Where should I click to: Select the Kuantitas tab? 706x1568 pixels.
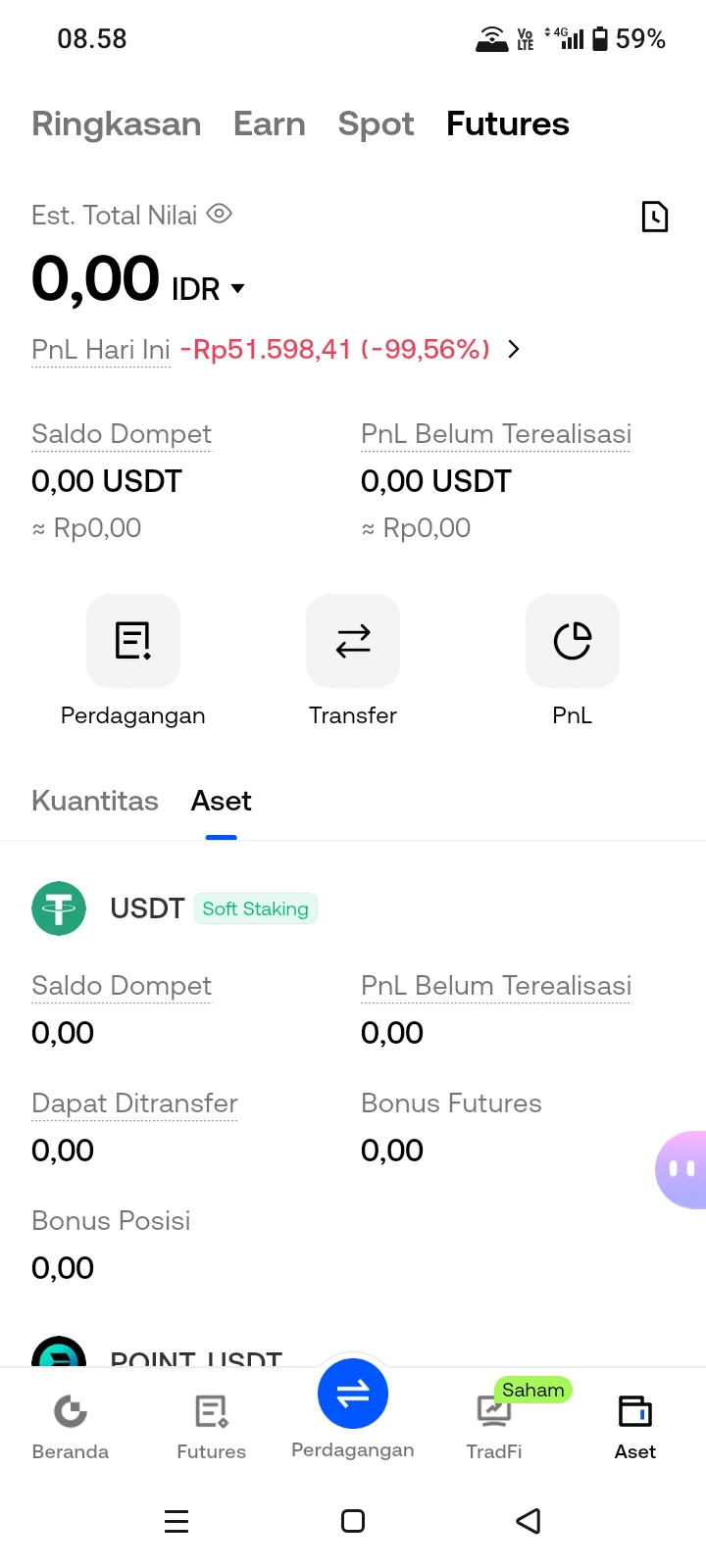(95, 801)
